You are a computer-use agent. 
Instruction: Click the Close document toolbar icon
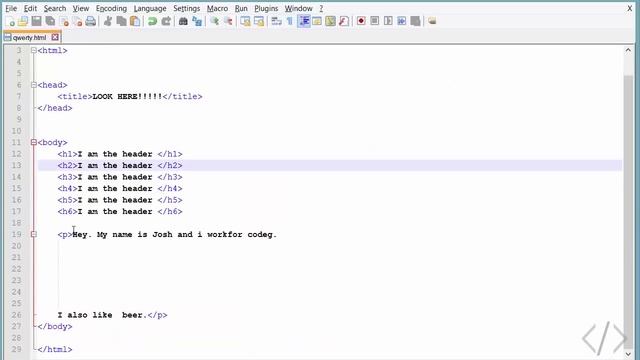pyautogui.click(x=64, y=21)
